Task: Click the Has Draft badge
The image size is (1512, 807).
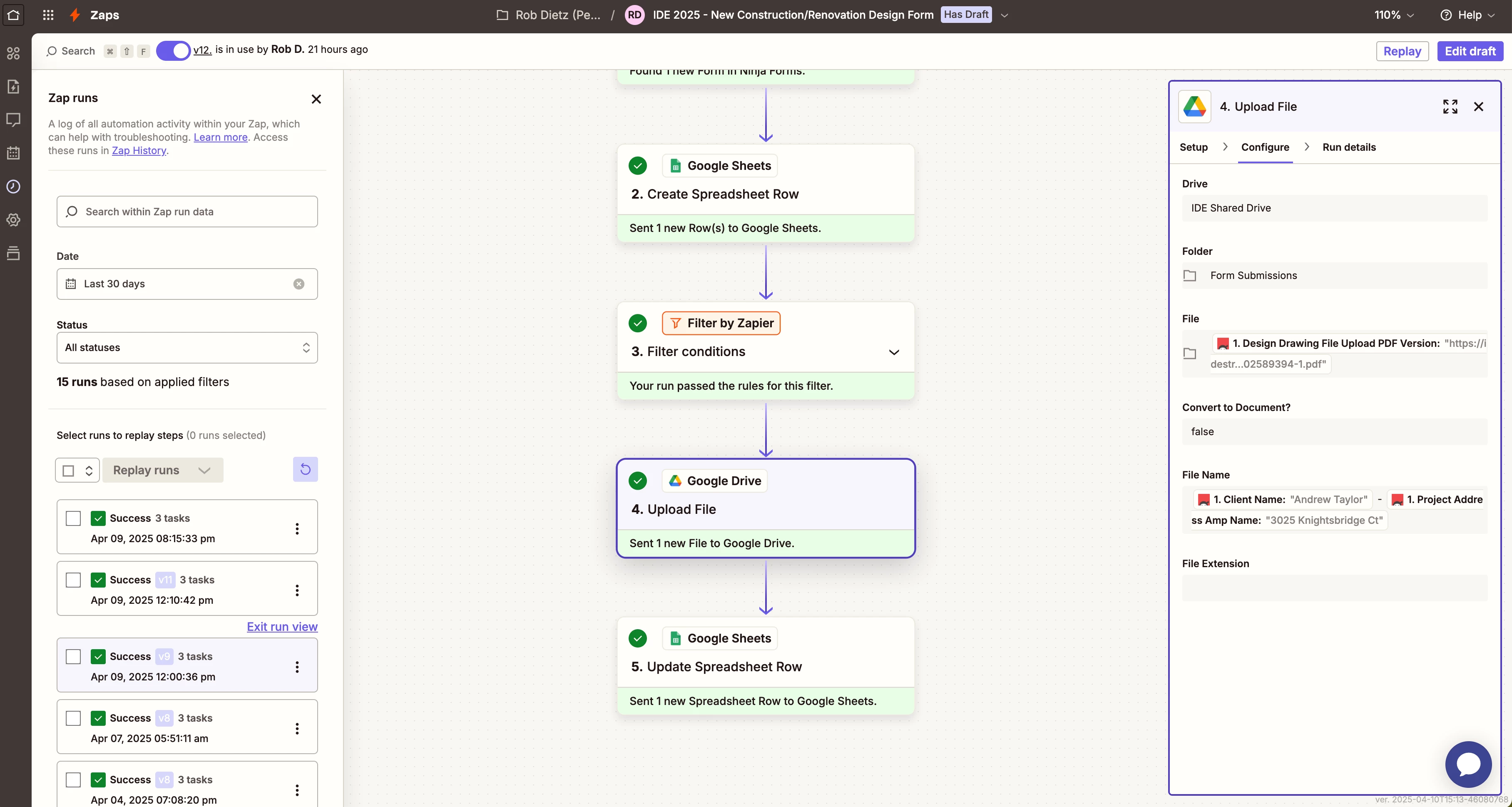Action: tap(966, 15)
